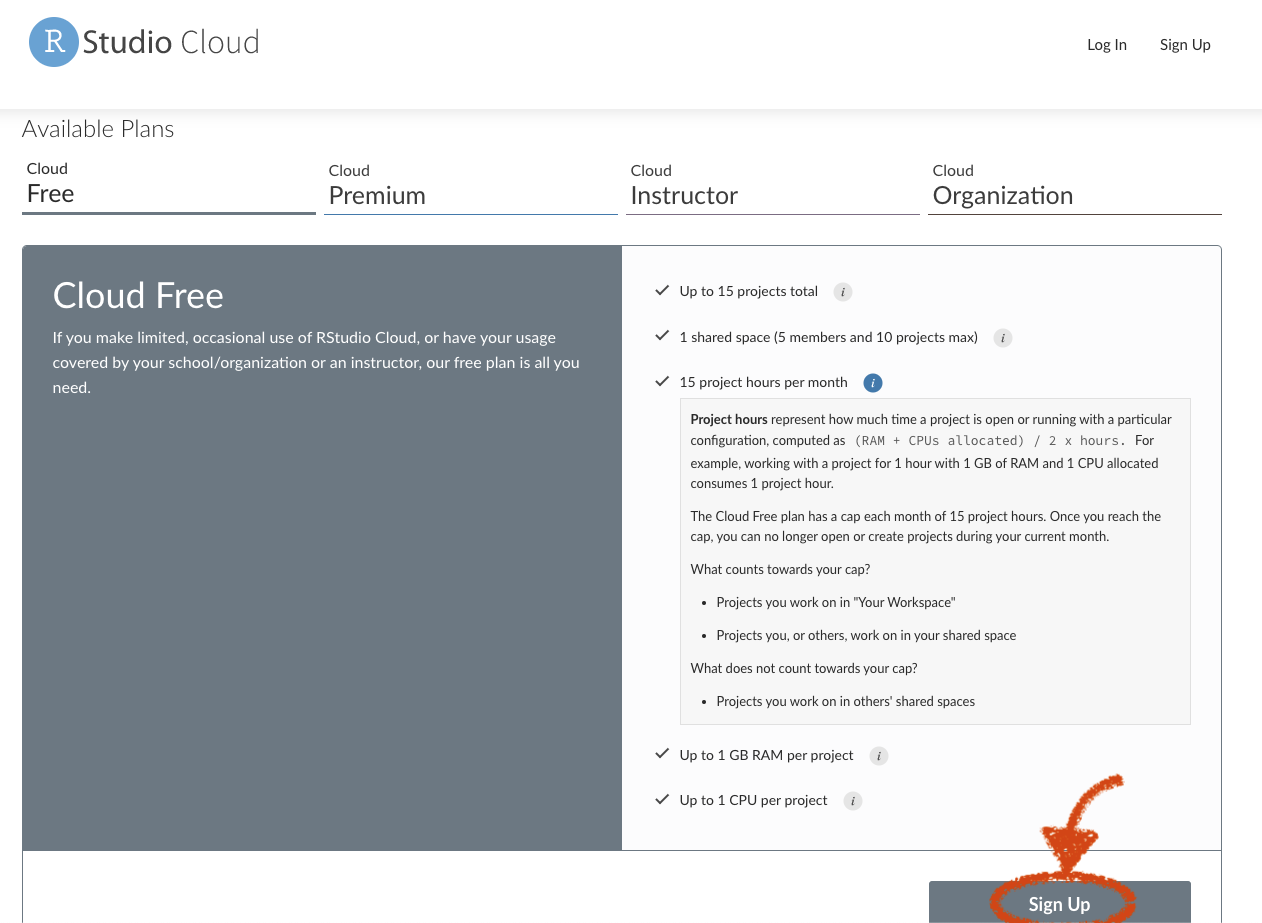Click Sign Up in the top header
This screenshot has height=923, width=1262.
tap(1185, 45)
